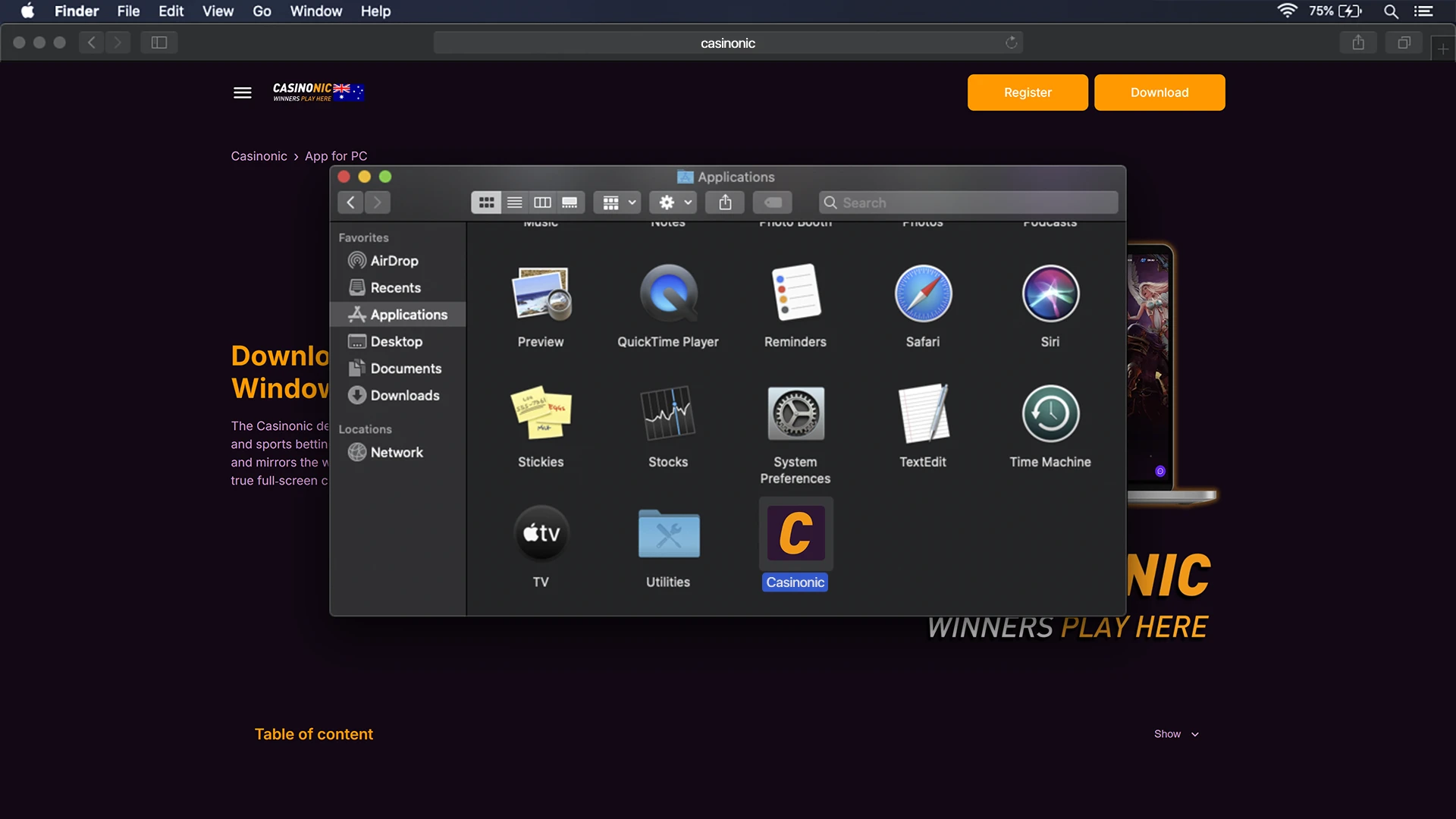Select AirDrop in the Finder sidebar
This screenshot has height=819, width=1456.
(x=393, y=260)
